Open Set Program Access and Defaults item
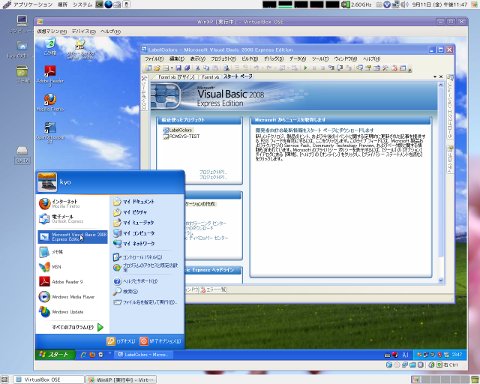Image resolution: width=480 pixels, height=384 pixels. [x=145, y=267]
